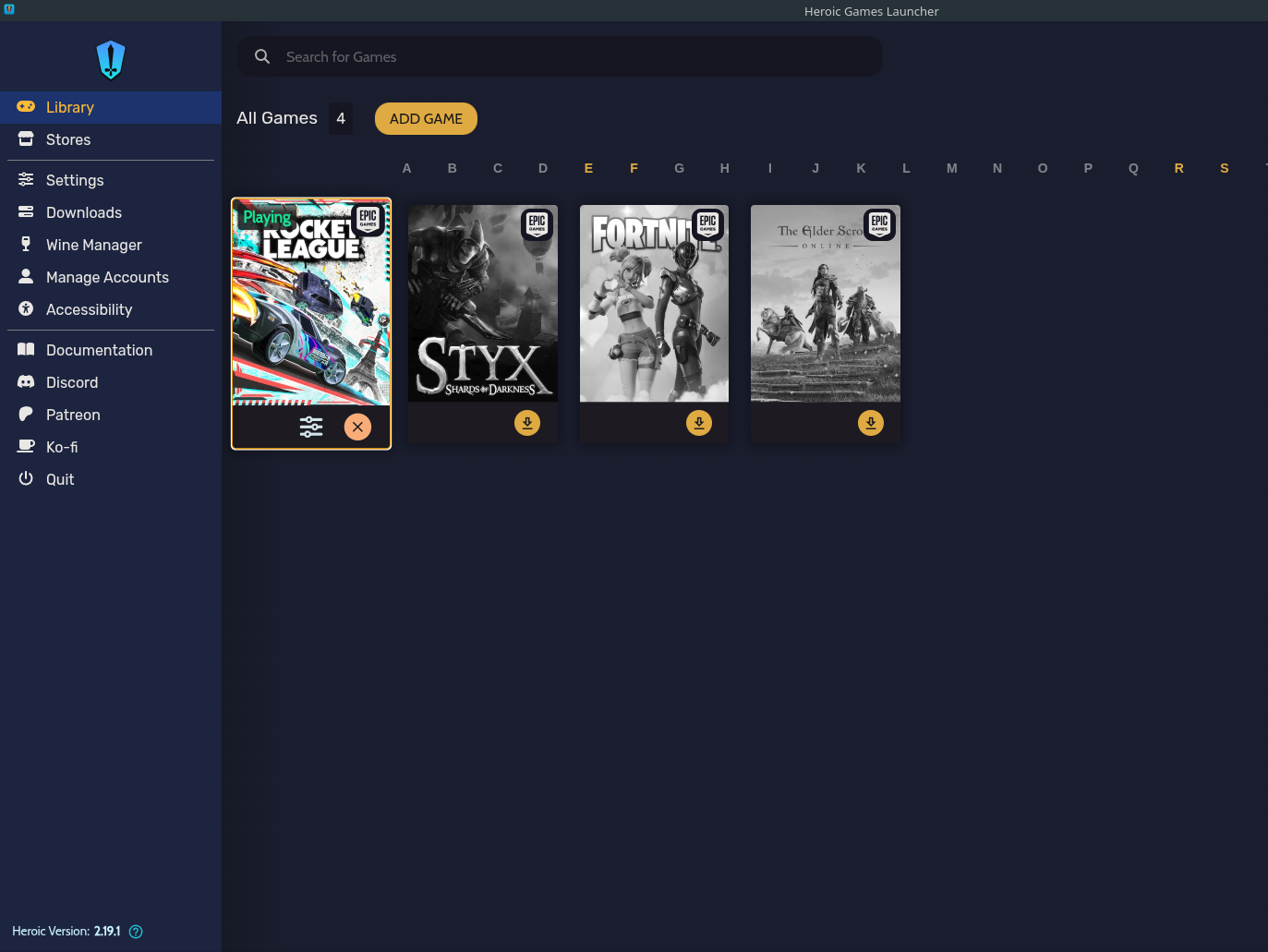The image size is (1268, 952).
Task: Click letter A in alphabet filter
Action: coord(406,168)
